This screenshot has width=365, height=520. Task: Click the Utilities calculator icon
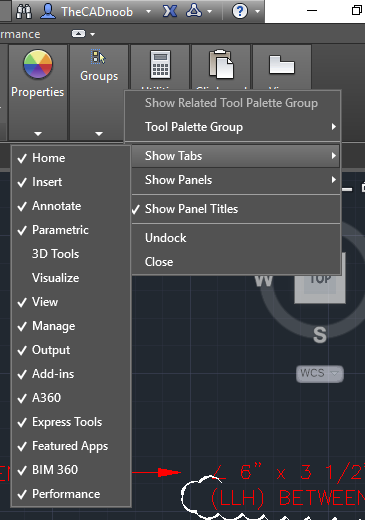(160, 64)
